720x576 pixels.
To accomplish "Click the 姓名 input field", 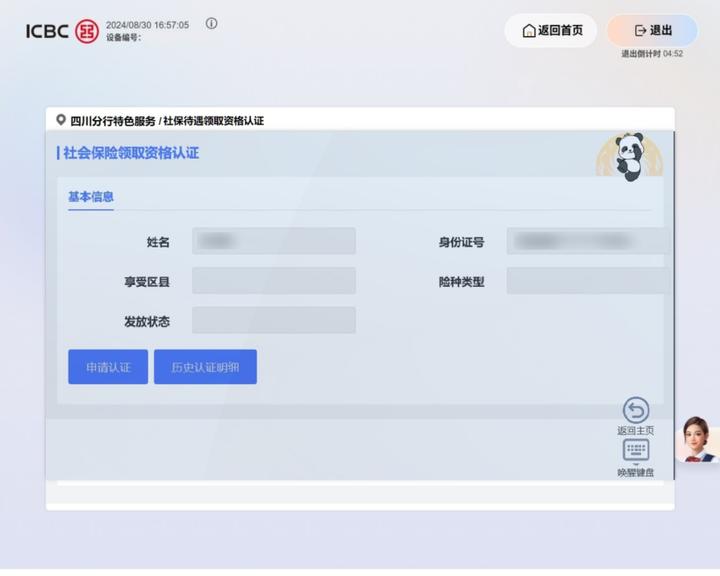I will [273, 241].
